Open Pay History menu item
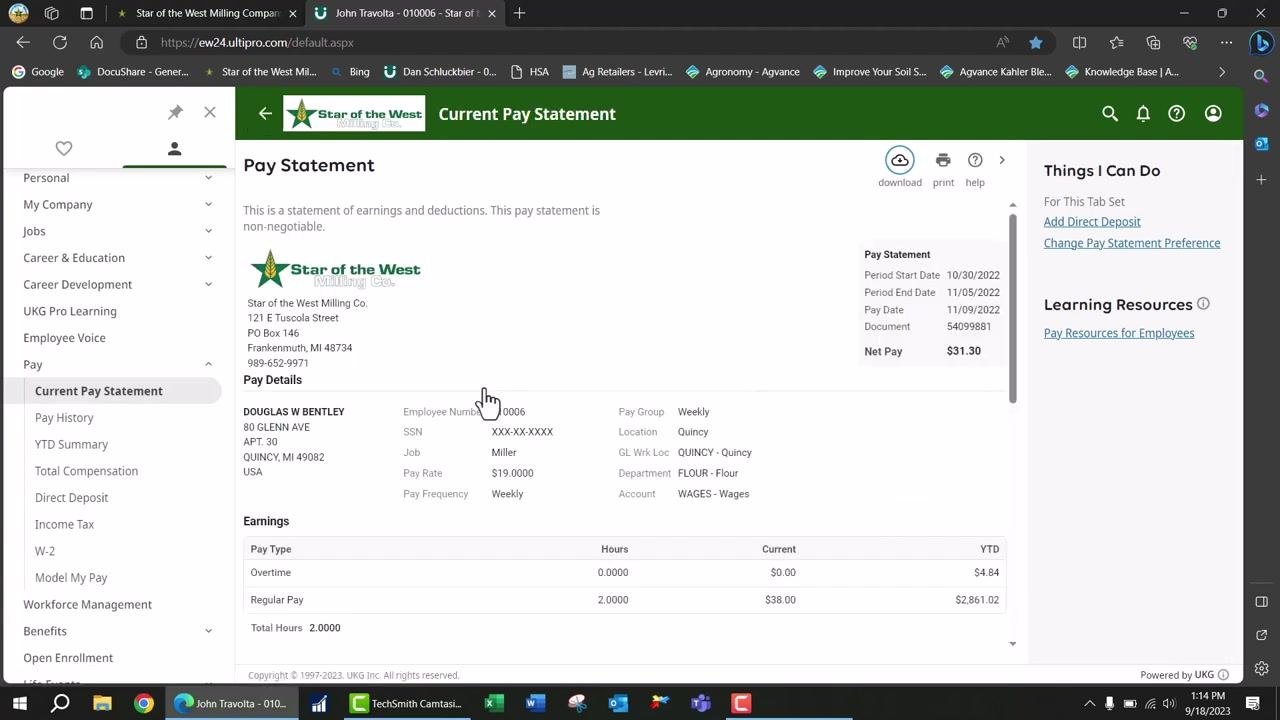 (64, 418)
